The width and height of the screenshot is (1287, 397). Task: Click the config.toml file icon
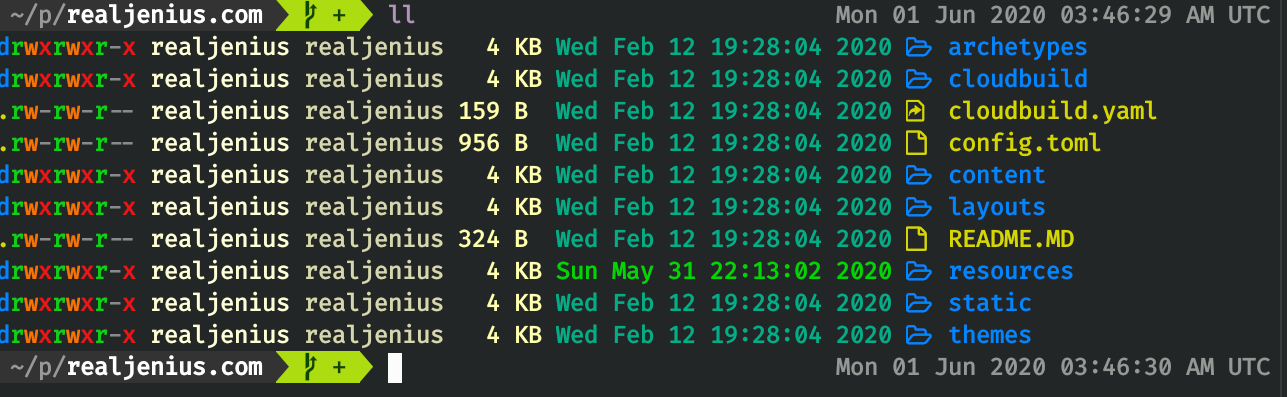pos(915,143)
